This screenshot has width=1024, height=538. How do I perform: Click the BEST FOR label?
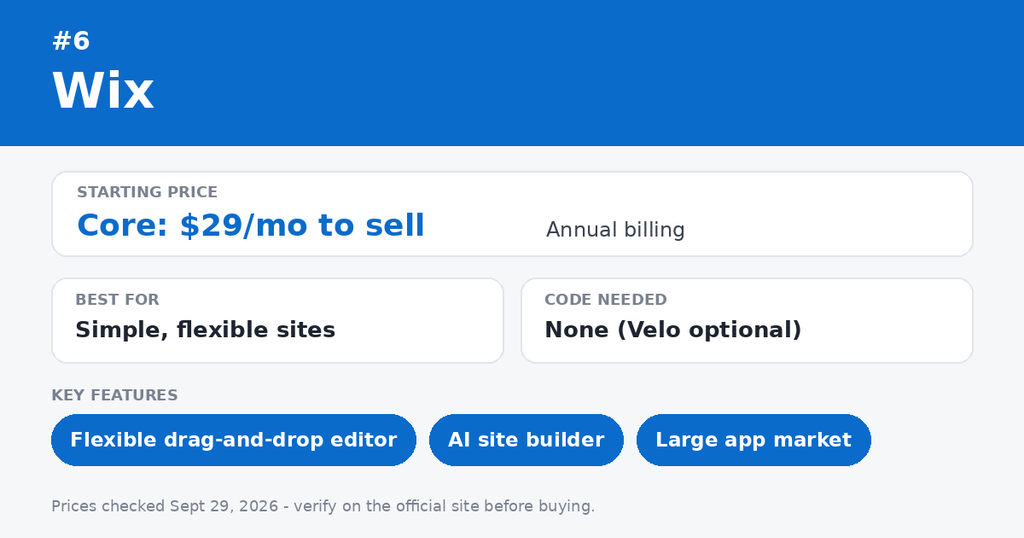click(x=117, y=300)
